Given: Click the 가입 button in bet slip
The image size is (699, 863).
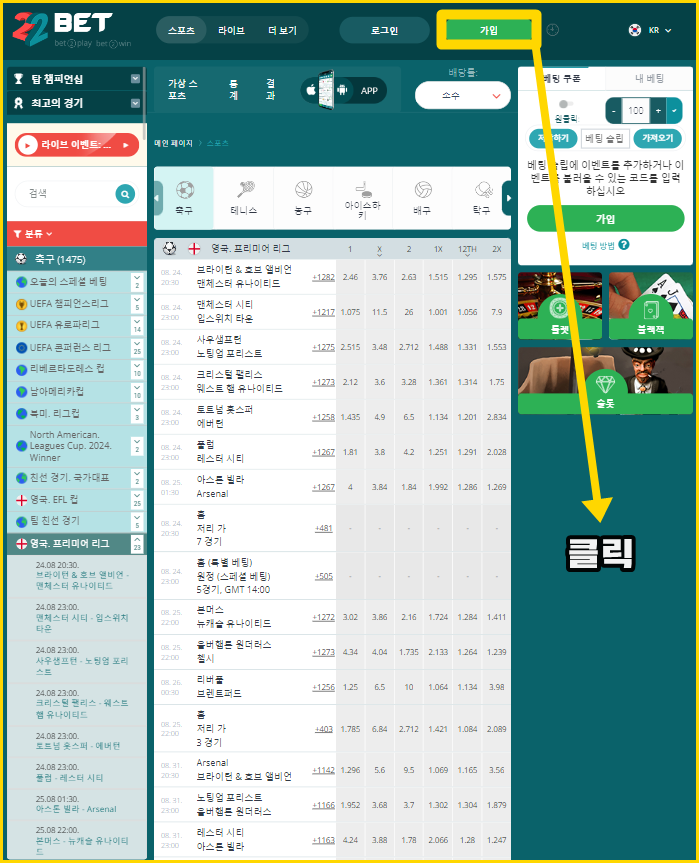Looking at the screenshot, I should [605, 219].
